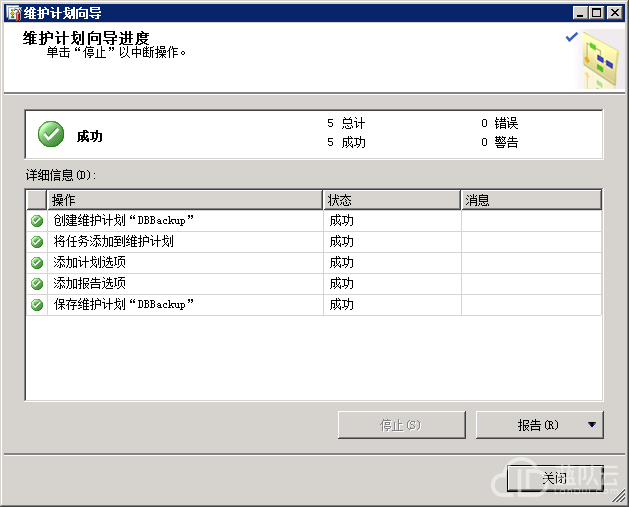The image size is (629, 507).
Task: Click the blue checkmark icon in the header
Action: click(572, 37)
